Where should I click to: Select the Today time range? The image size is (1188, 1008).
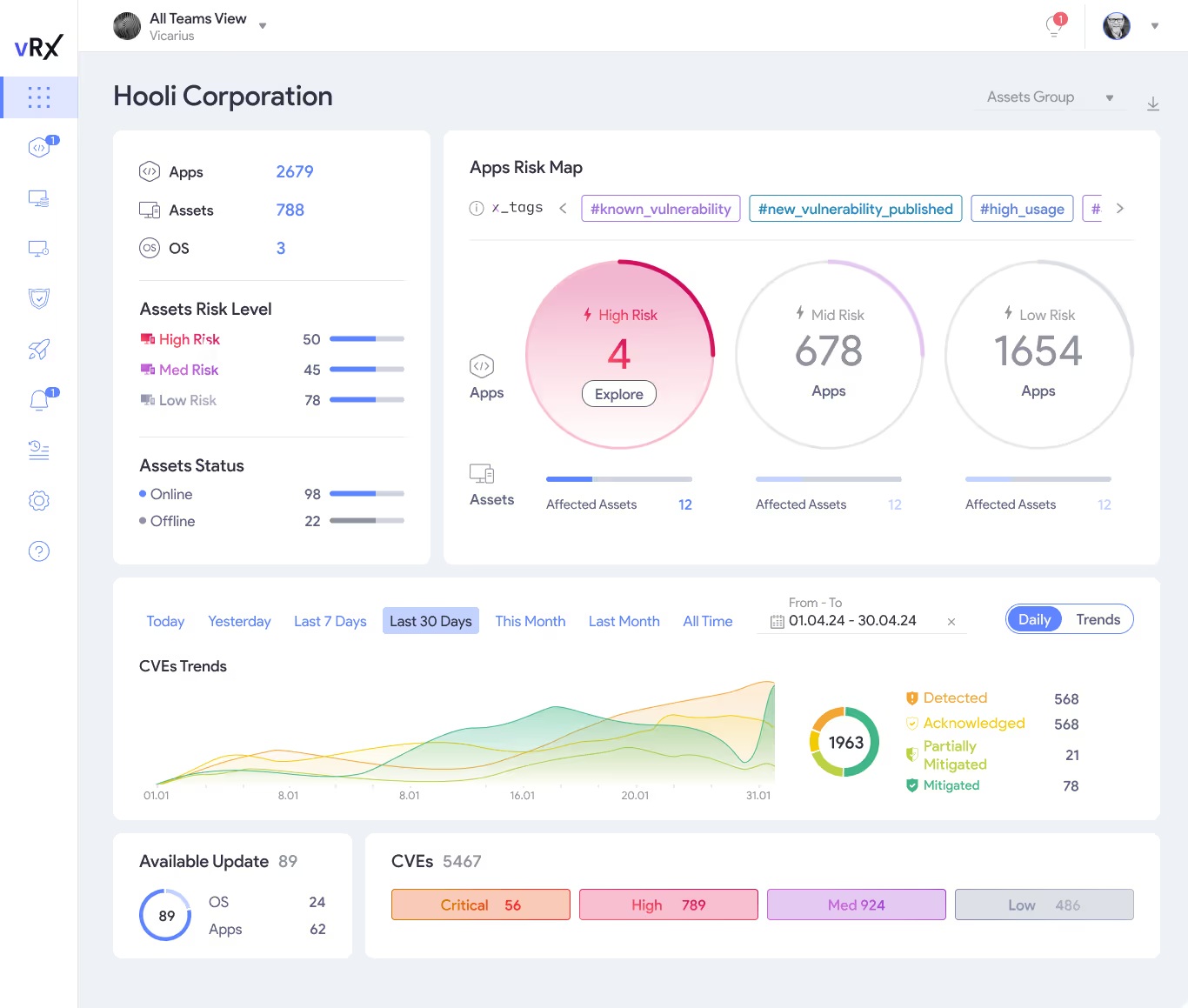pos(165,621)
